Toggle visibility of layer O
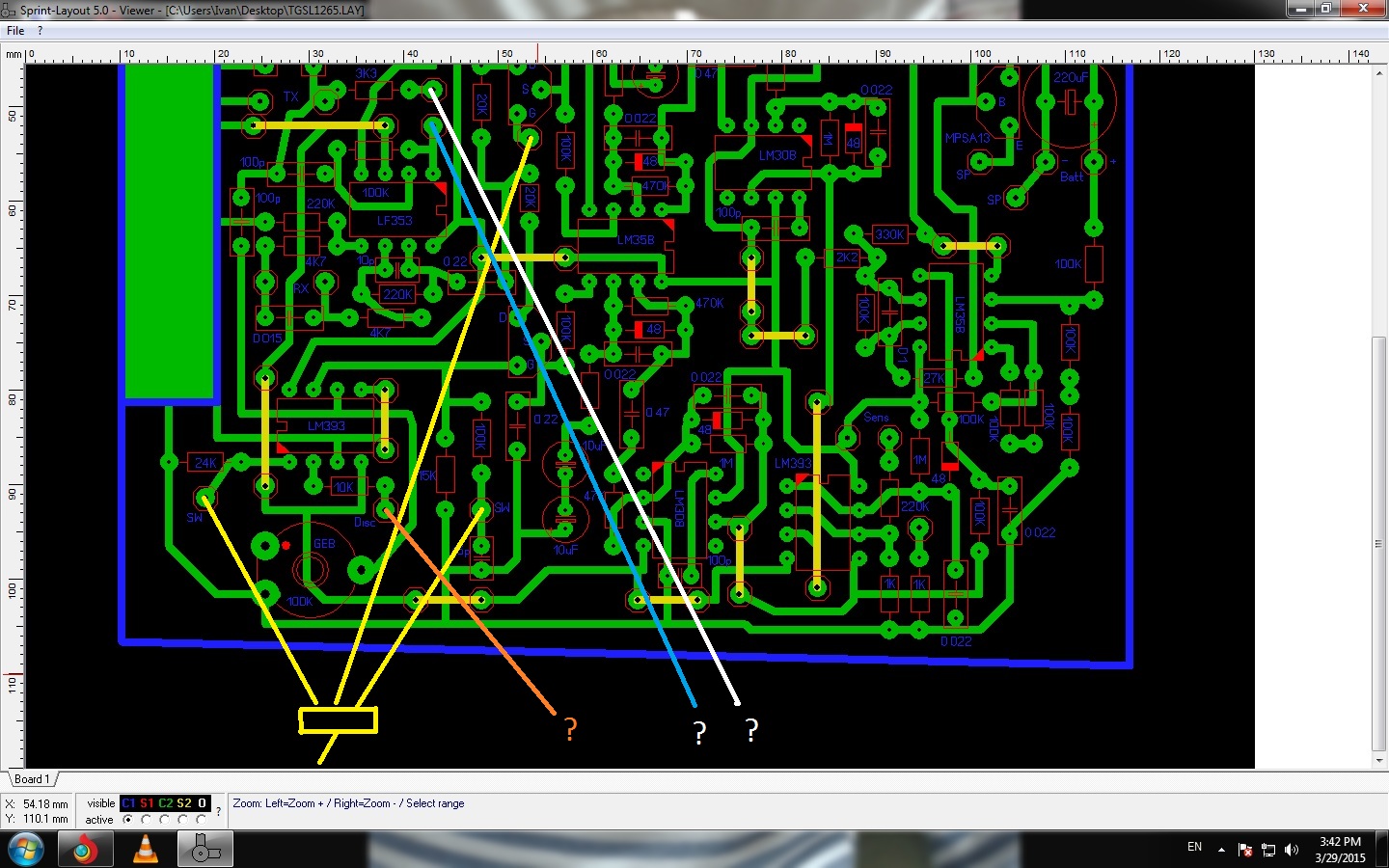The height and width of the screenshot is (868, 1389). pyautogui.click(x=202, y=802)
